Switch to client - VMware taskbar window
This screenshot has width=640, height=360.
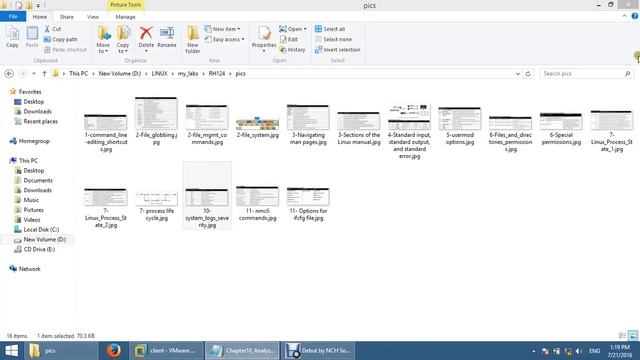pos(167,351)
